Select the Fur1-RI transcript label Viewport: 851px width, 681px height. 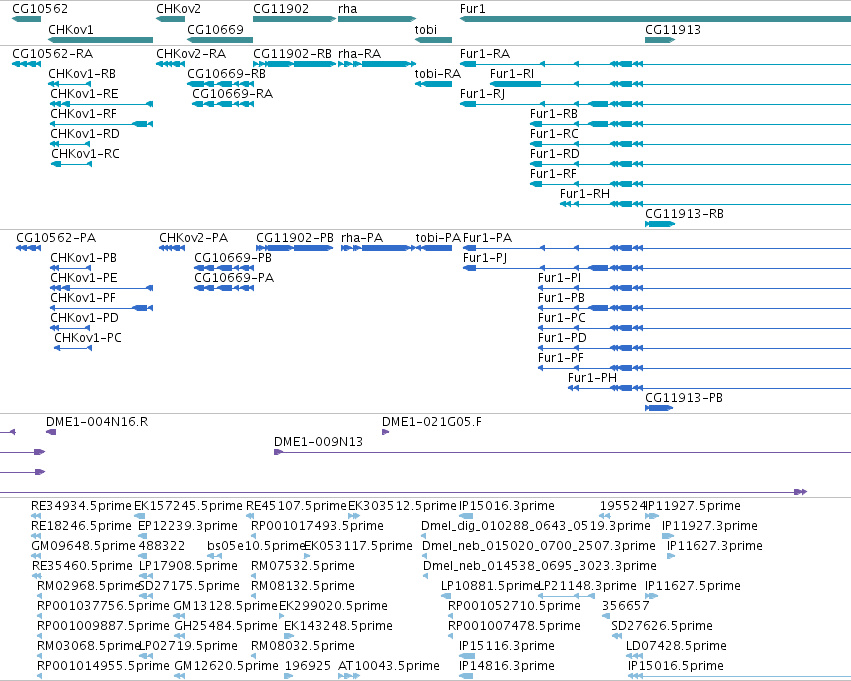point(512,74)
